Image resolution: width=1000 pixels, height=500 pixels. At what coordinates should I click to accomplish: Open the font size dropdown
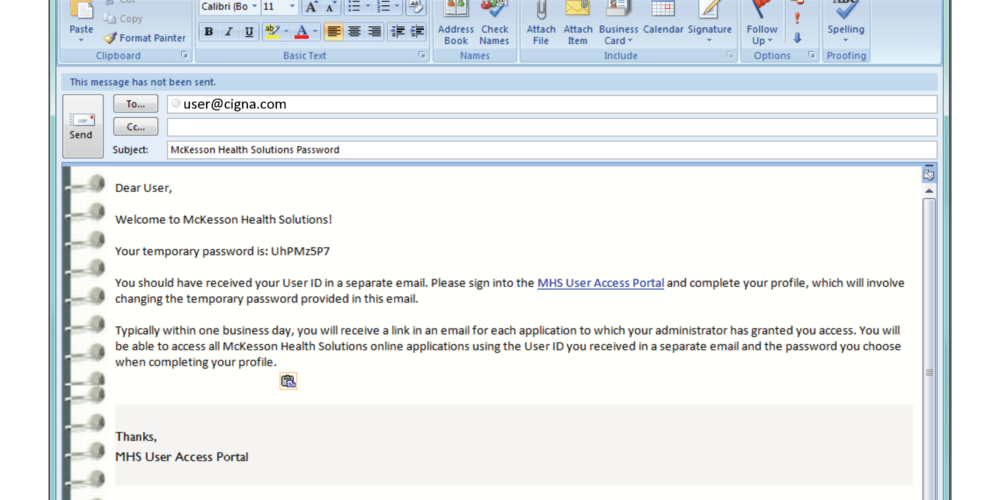292,7
